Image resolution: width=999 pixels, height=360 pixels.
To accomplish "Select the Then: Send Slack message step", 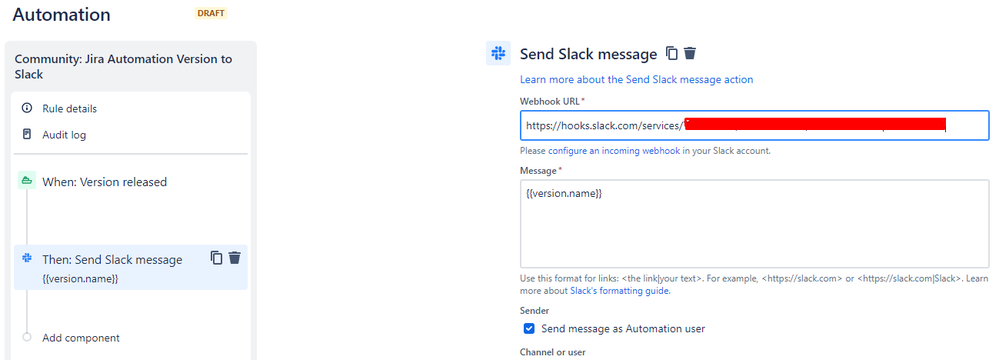I will (x=131, y=268).
